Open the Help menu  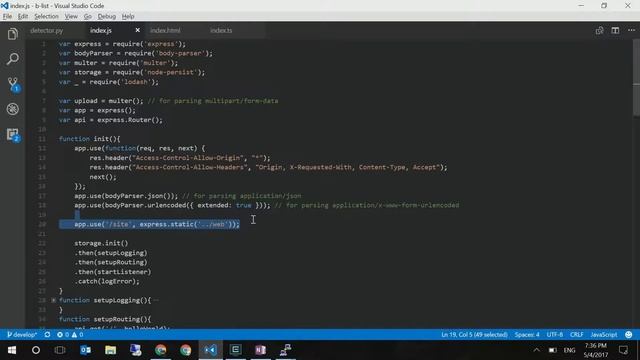coord(128,16)
